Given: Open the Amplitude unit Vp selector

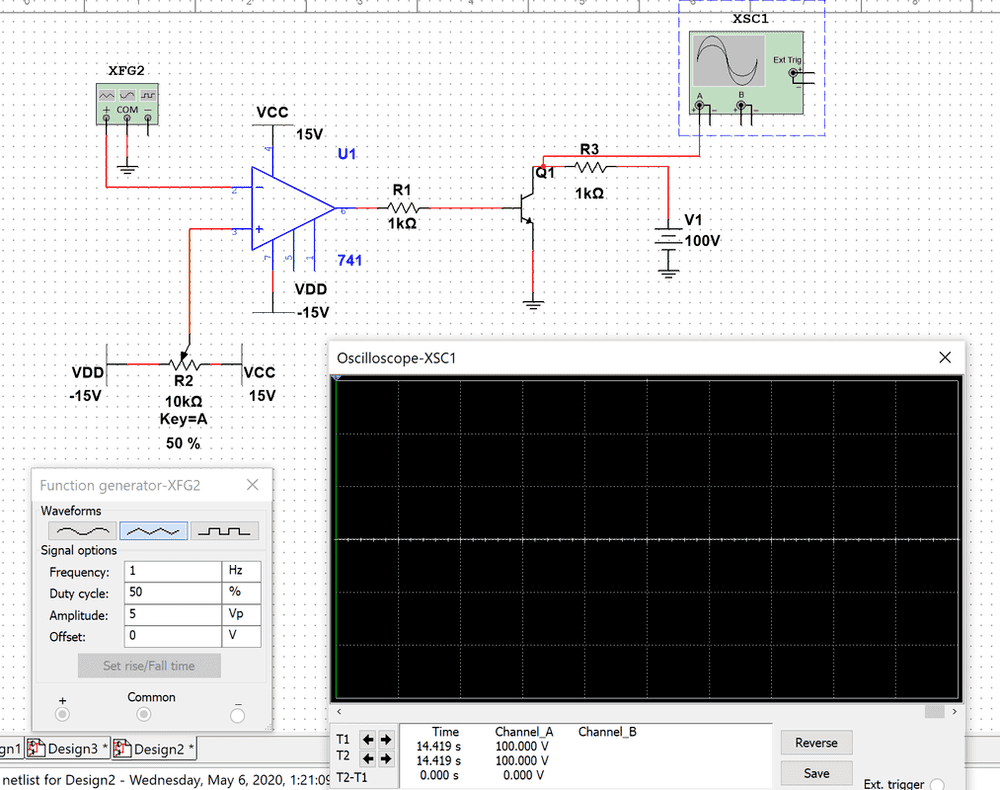Looking at the screenshot, I should click(x=241, y=615).
